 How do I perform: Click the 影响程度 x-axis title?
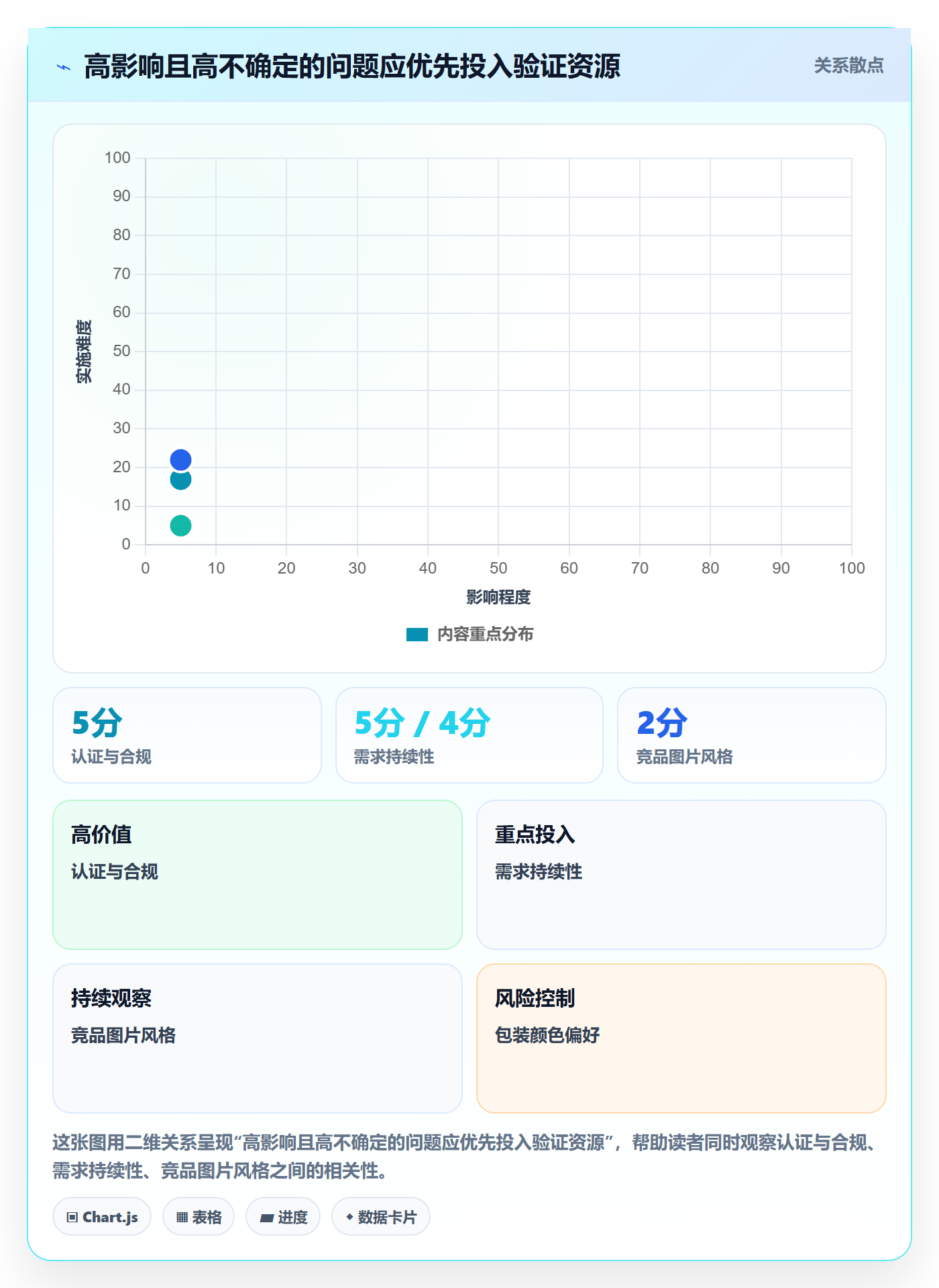[498, 597]
